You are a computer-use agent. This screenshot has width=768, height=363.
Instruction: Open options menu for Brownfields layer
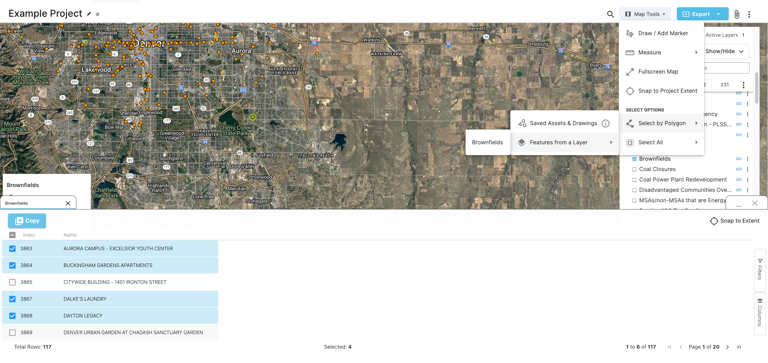click(747, 159)
